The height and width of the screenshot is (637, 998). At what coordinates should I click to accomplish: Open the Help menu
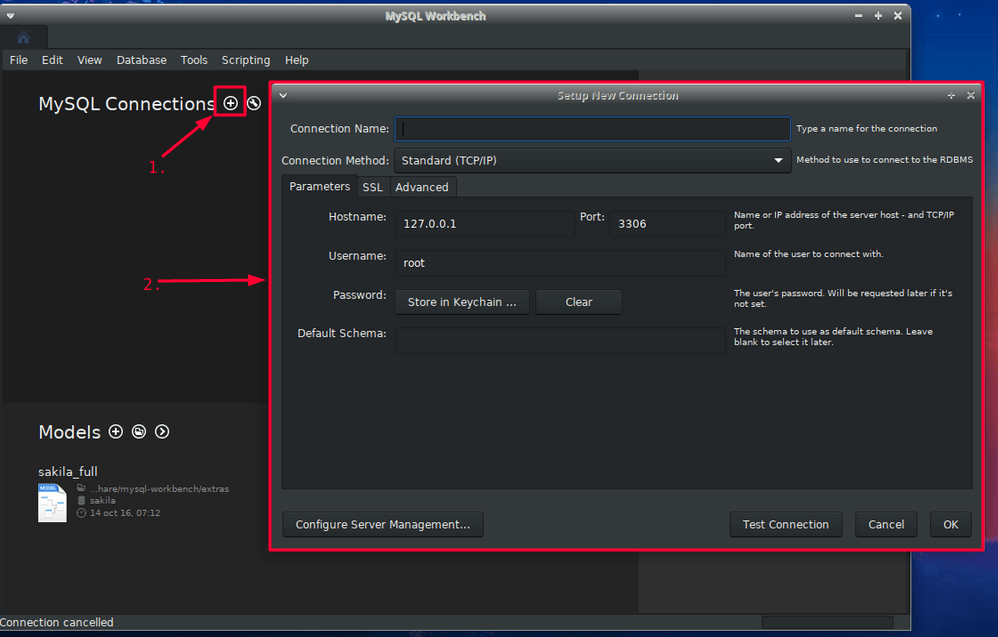click(297, 60)
